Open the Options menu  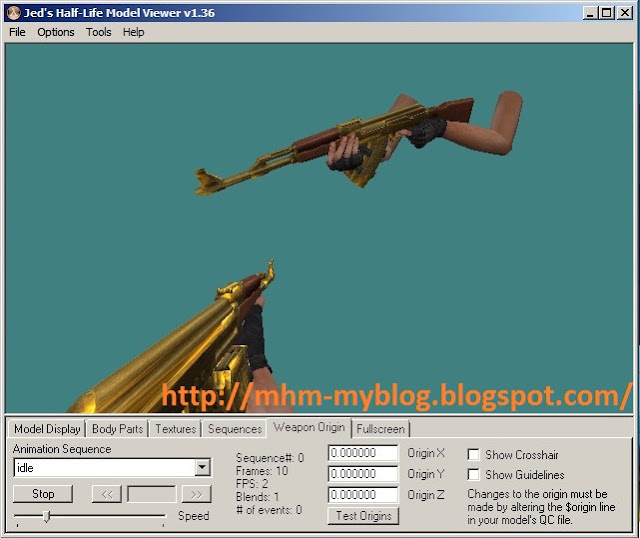[x=56, y=32]
